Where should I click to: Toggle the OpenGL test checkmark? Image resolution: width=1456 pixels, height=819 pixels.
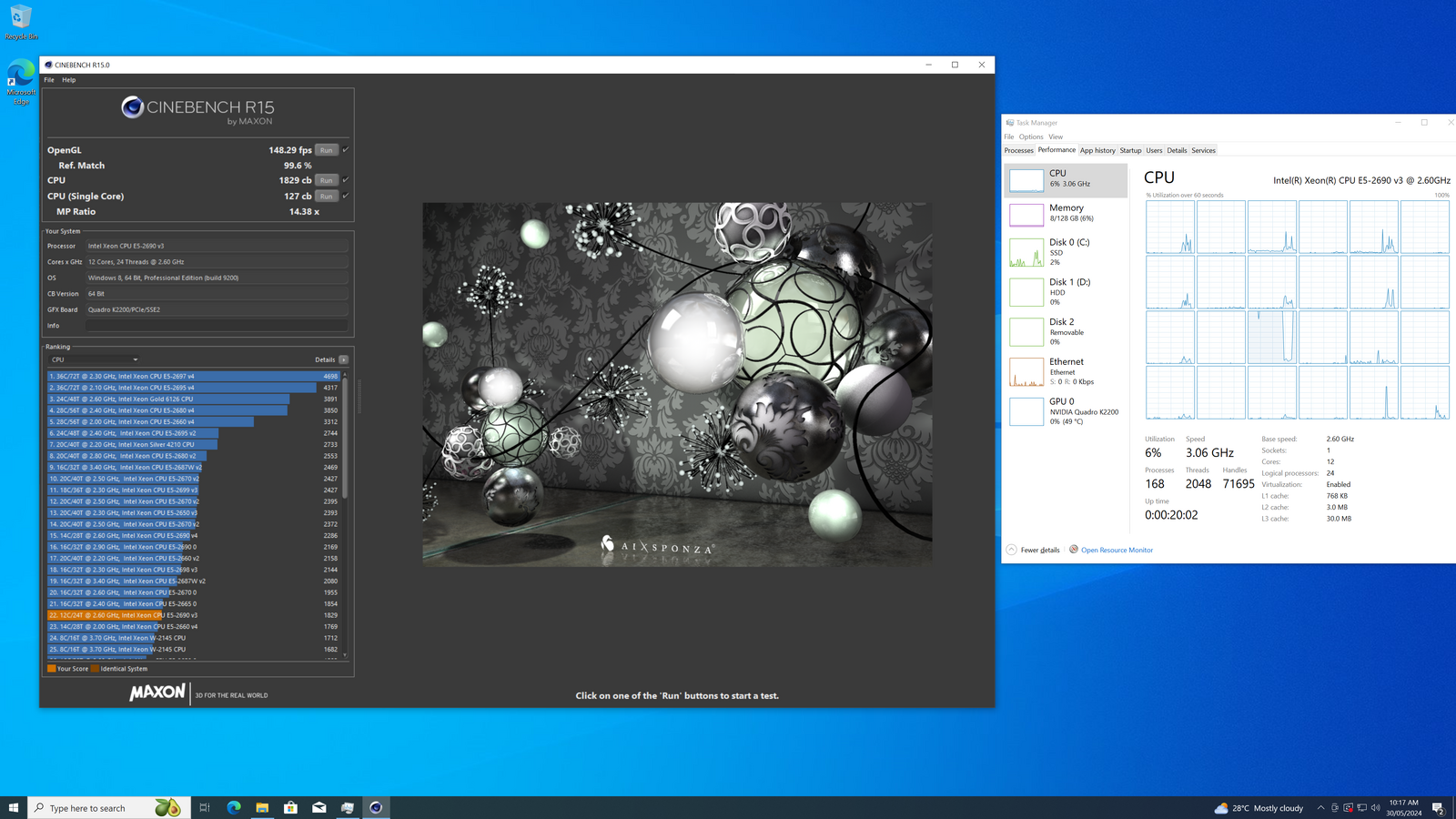(x=346, y=150)
